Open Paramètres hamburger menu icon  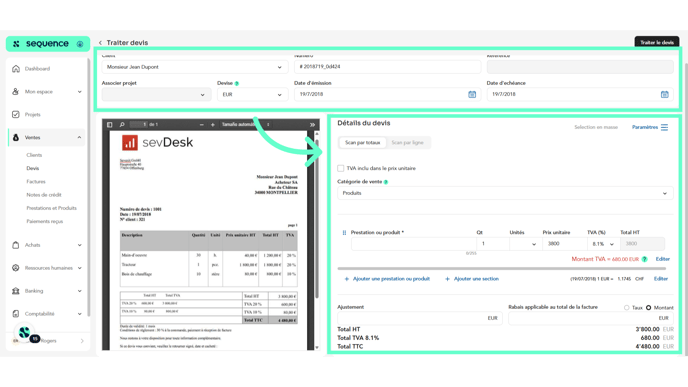664,127
